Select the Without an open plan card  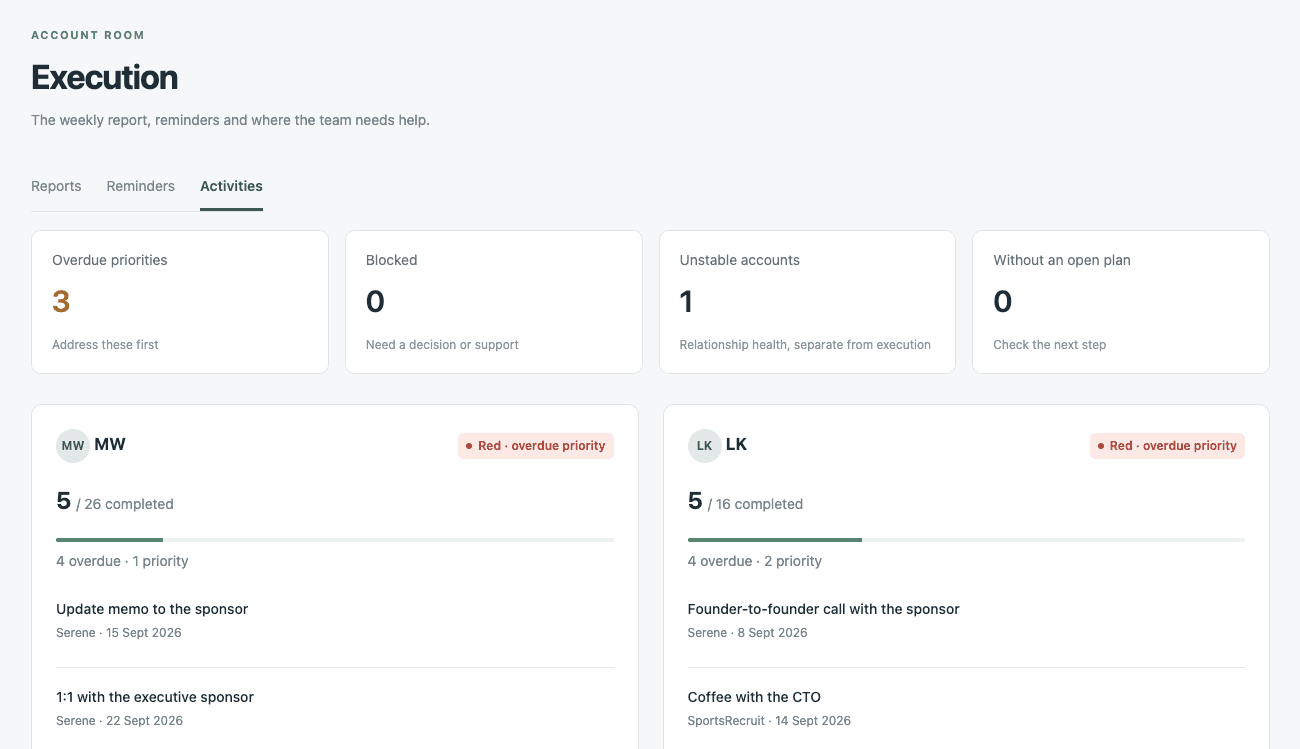(x=1121, y=302)
